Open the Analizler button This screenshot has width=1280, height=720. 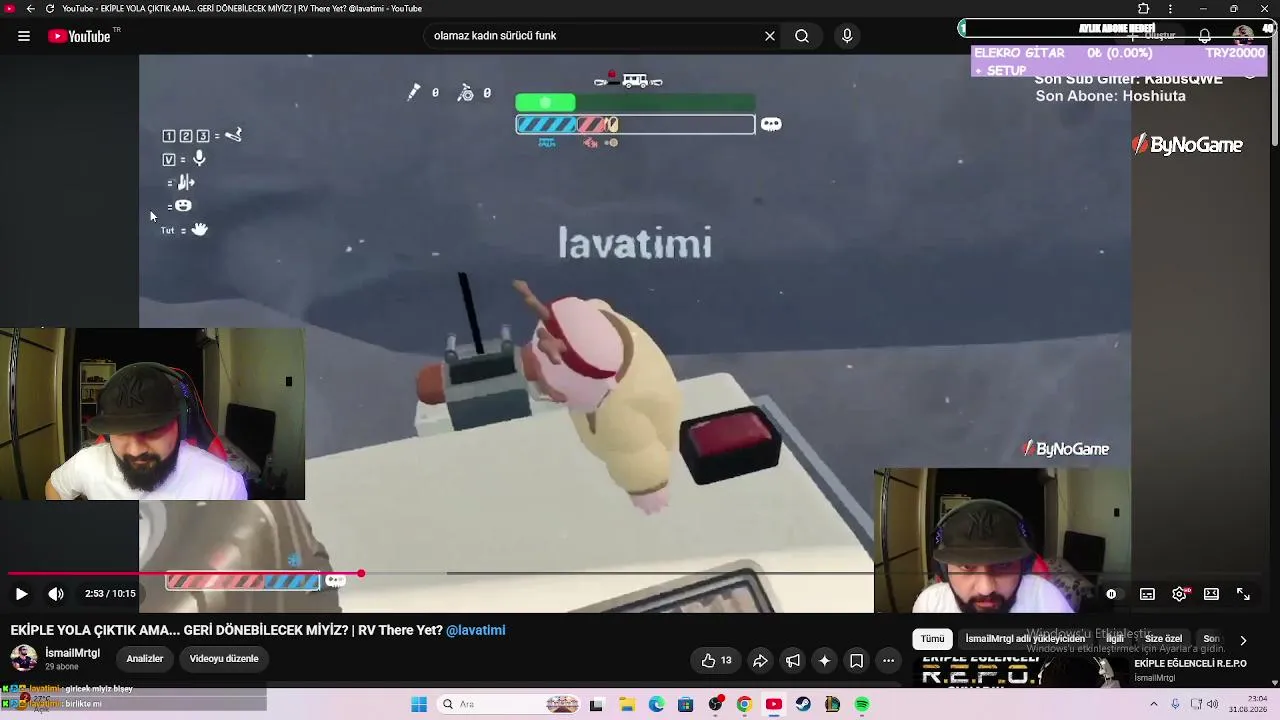tap(145, 659)
